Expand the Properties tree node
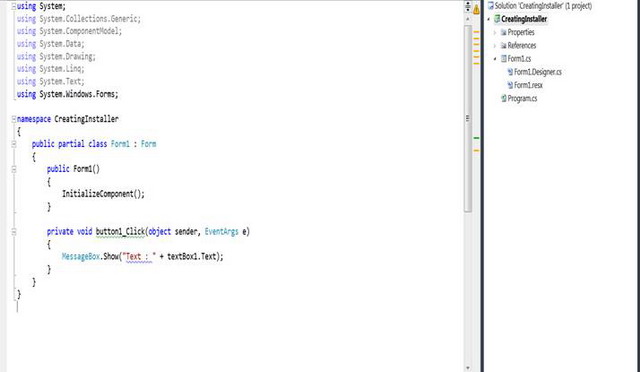Image resolution: width=640 pixels, height=372 pixels. coord(495,32)
